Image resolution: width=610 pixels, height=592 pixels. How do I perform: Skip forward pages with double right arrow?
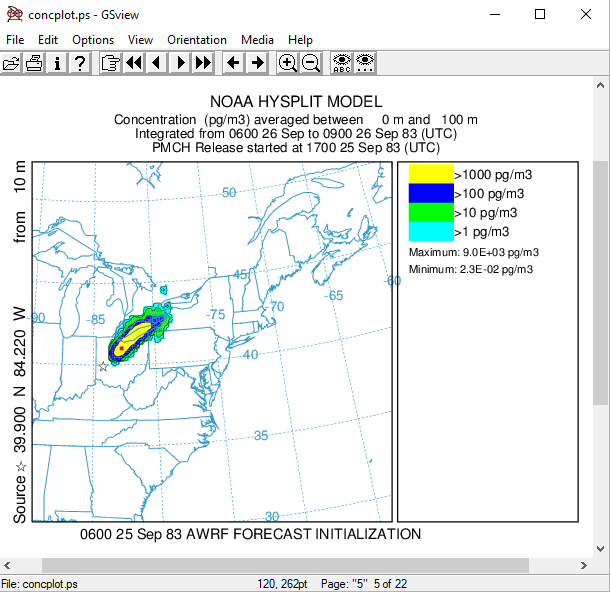[203, 63]
